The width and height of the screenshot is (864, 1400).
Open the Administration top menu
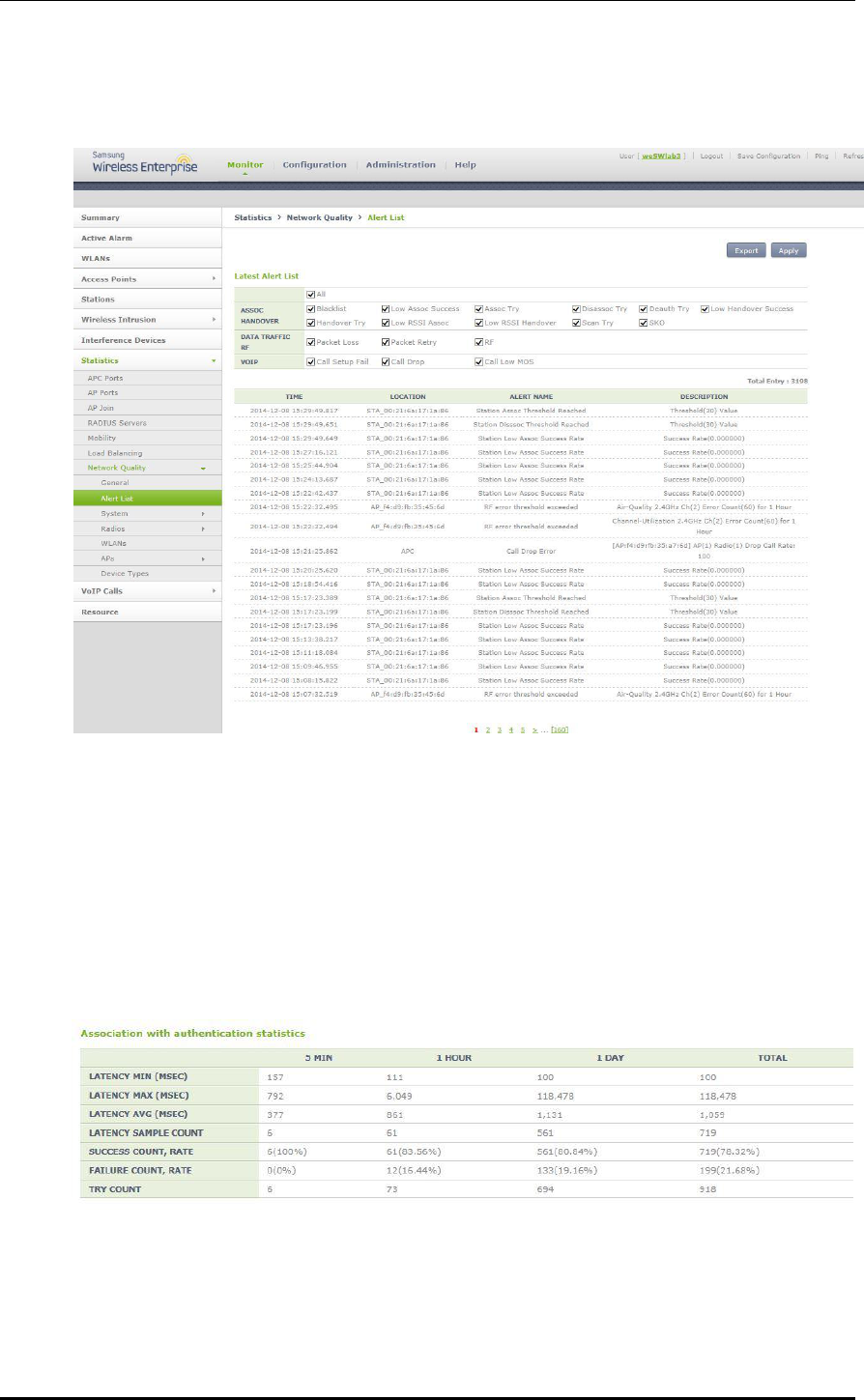[401, 165]
